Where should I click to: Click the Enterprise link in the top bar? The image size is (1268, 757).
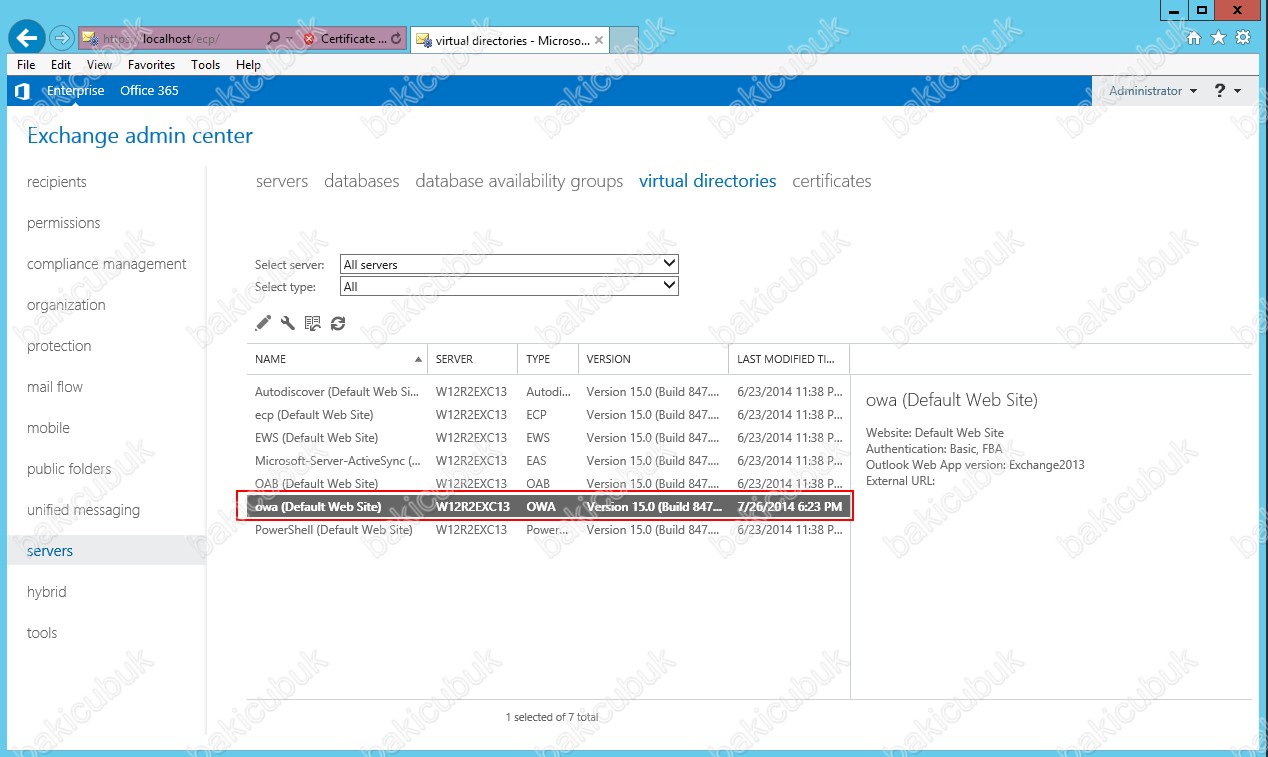[x=75, y=91]
